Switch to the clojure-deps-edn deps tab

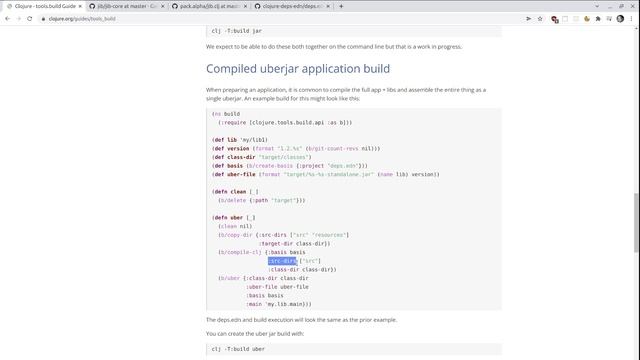[291, 6]
